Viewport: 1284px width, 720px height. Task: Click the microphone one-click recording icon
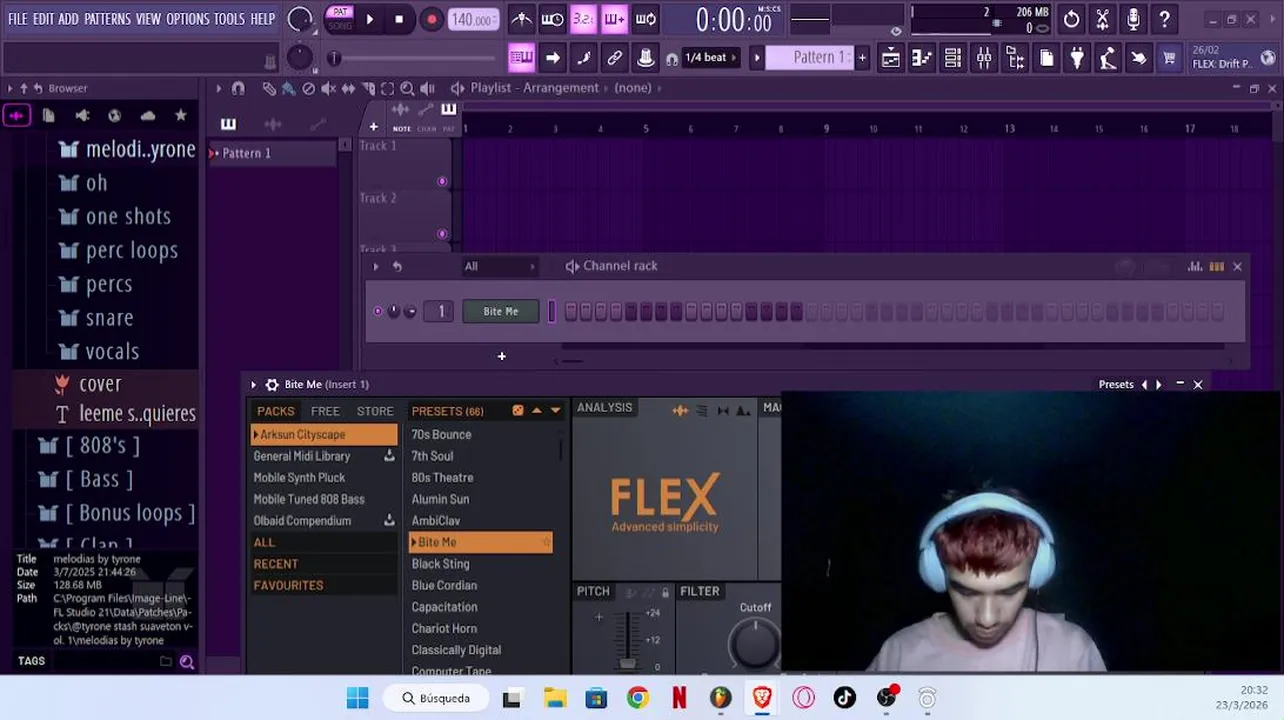pyautogui.click(x=1133, y=19)
